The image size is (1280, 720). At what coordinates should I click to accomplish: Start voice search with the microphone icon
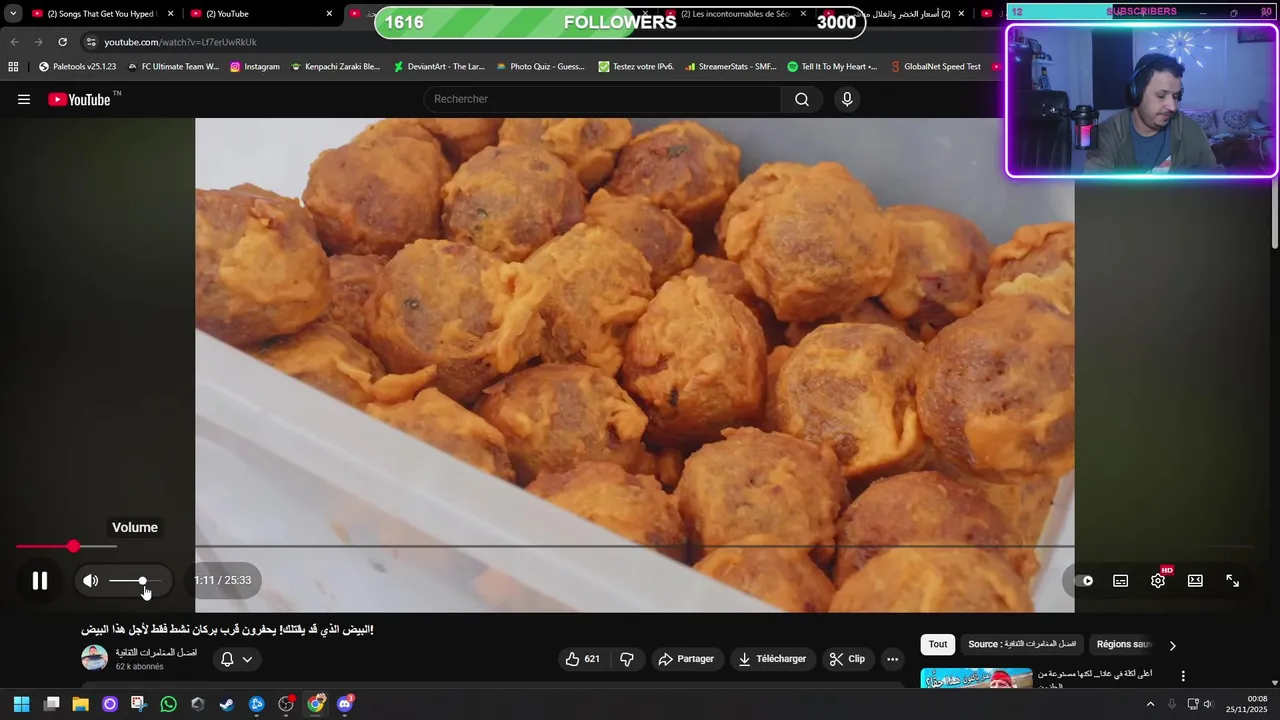click(x=847, y=99)
